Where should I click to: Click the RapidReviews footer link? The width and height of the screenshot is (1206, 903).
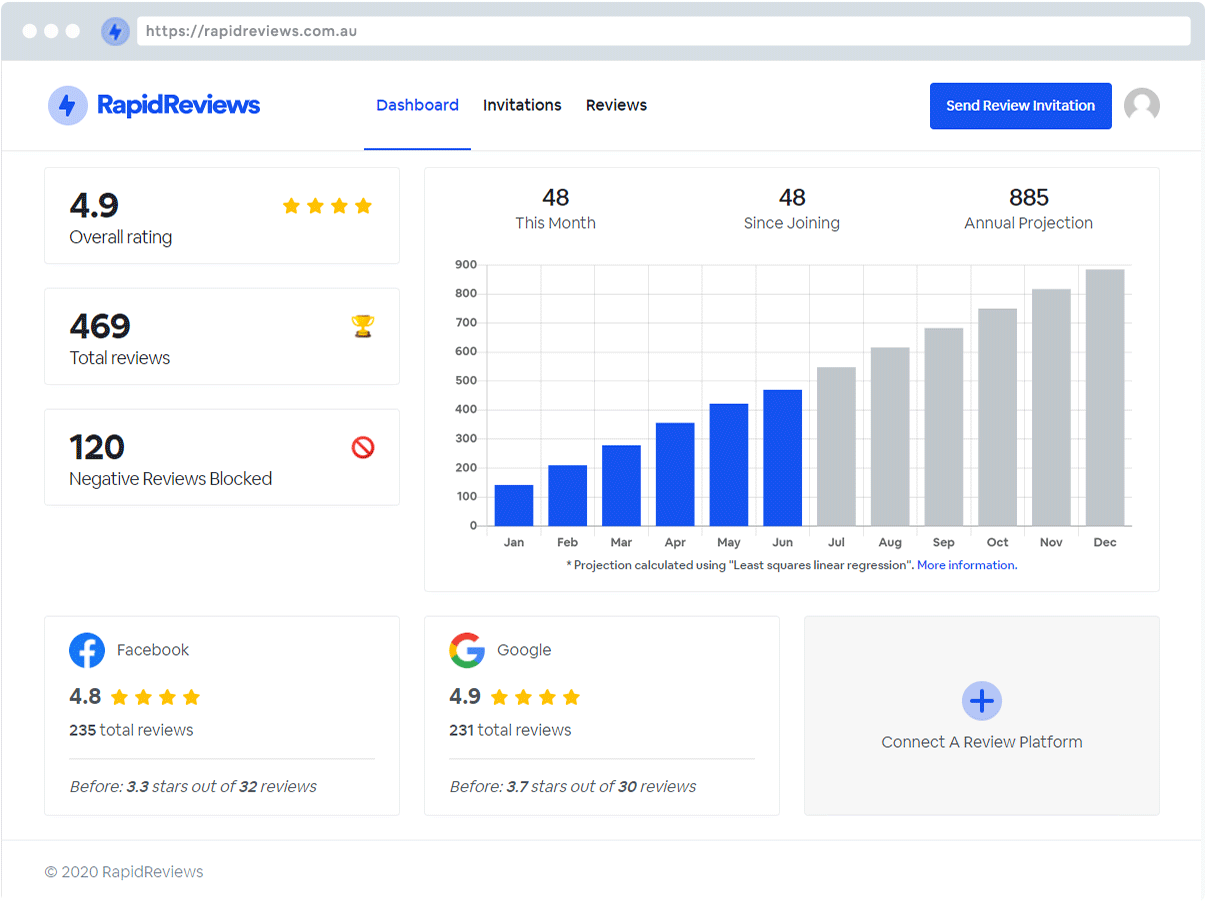click(152, 871)
